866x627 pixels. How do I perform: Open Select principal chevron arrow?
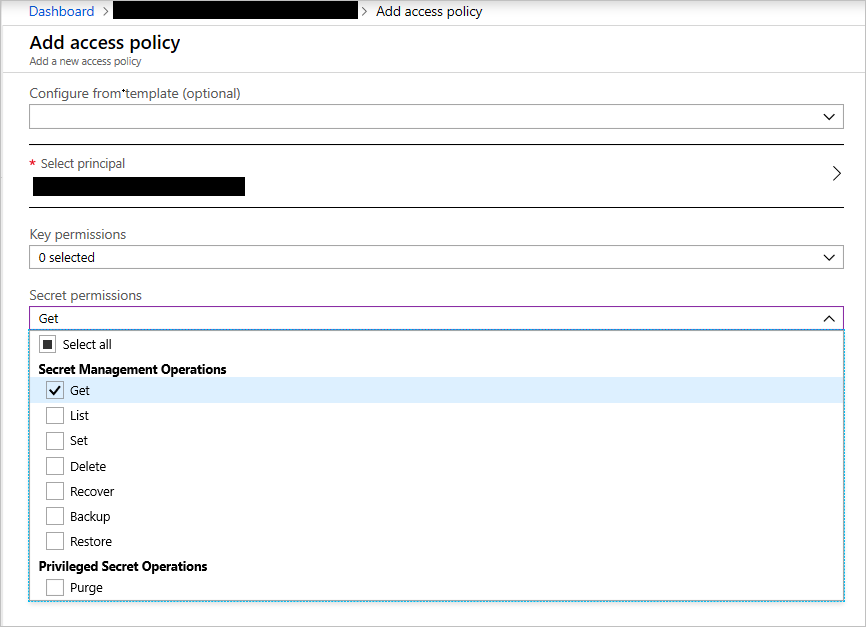pos(837,173)
